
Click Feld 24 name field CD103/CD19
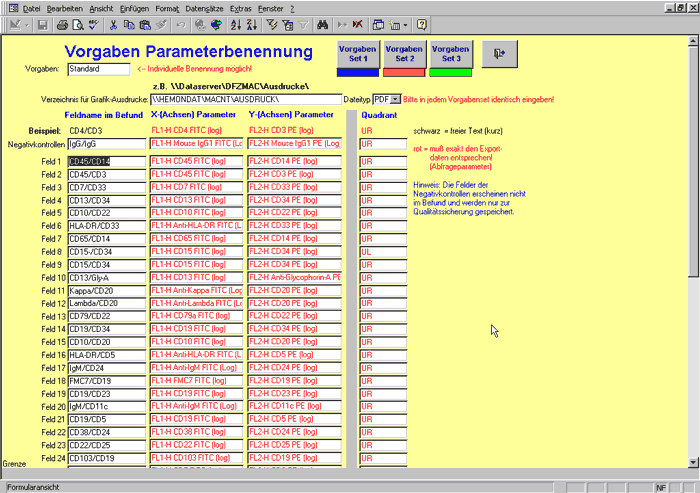pyautogui.click(x=107, y=458)
